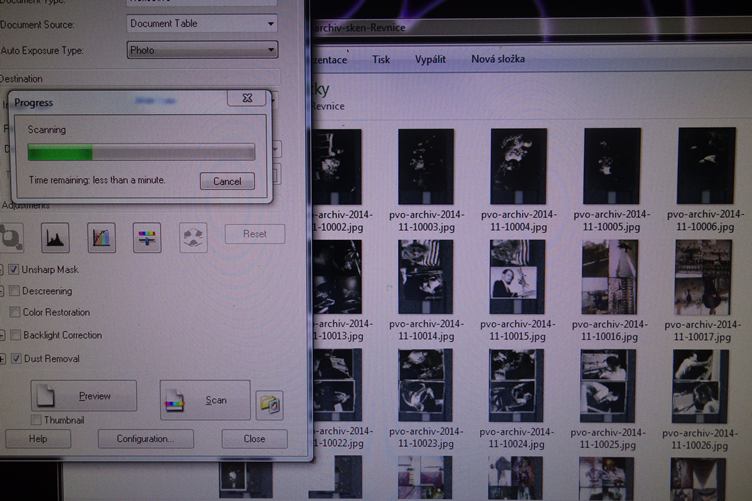Click file name pvo-archiv-2014-11-10003.jpg
752x501 pixels.
tap(426, 221)
